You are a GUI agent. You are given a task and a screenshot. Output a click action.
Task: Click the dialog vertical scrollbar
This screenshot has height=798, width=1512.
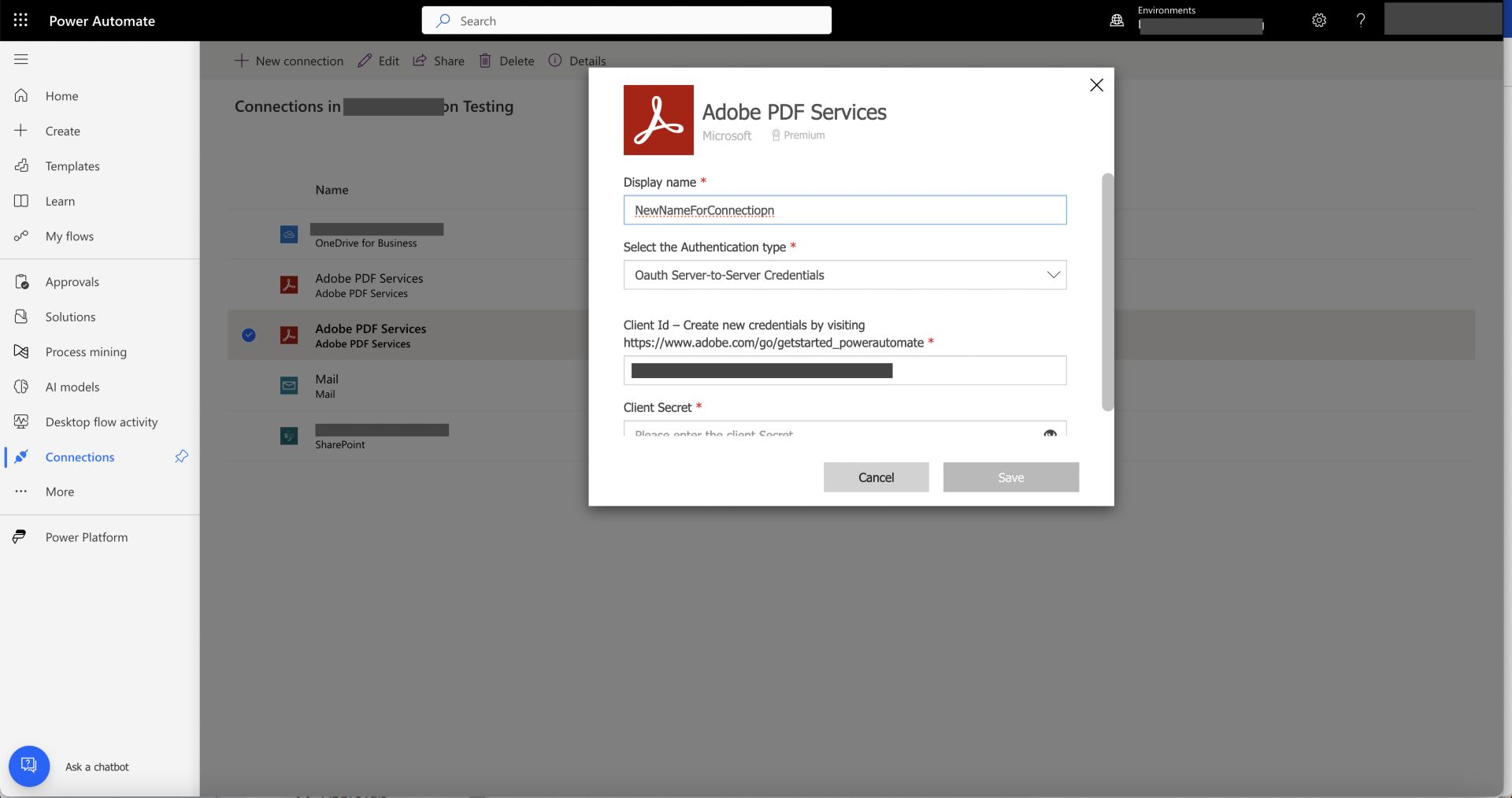(x=1107, y=291)
